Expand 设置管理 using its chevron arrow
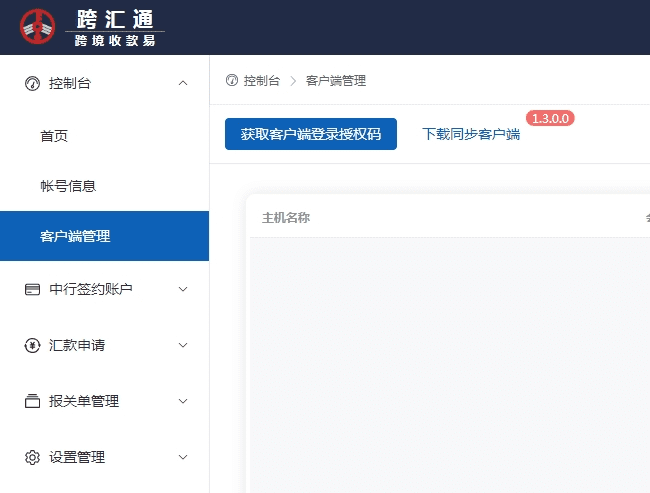 click(182, 457)
